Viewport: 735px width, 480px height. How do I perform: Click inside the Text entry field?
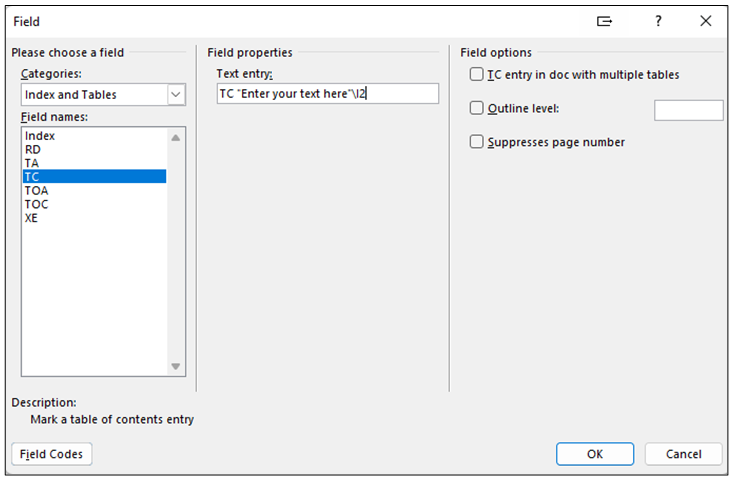click(x=328, y=94)
